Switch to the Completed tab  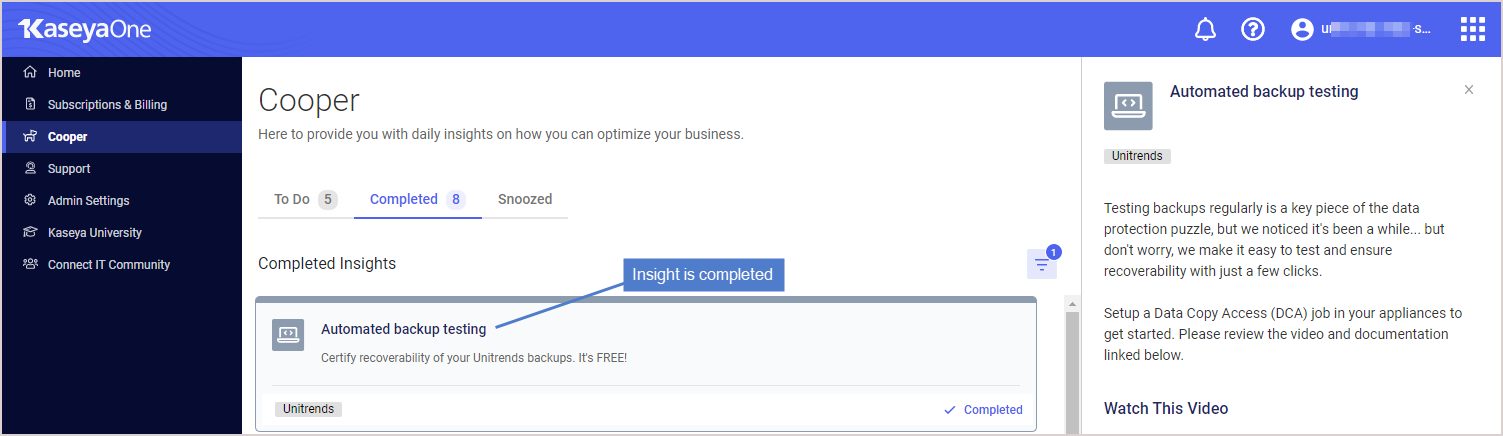tap(417, 199)
